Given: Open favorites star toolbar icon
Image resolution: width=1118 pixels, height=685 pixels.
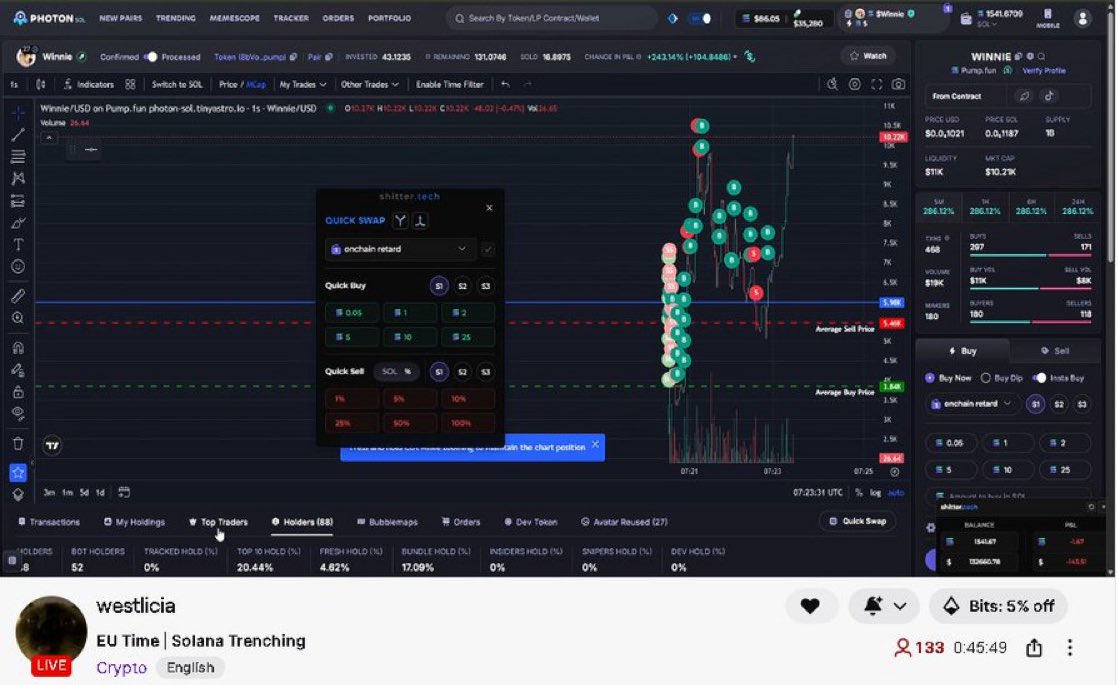Looking at the screenshot, I should (x=18, y=473).
